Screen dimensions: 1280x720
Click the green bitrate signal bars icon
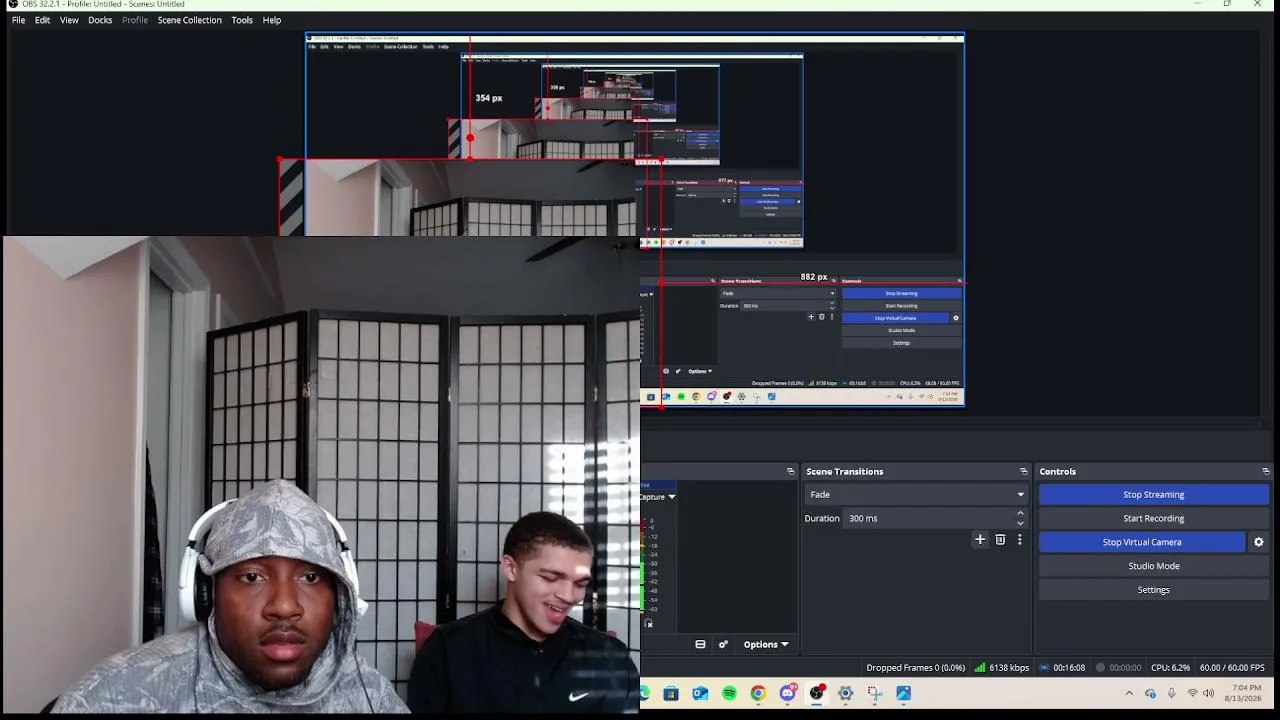coord(979,667)
